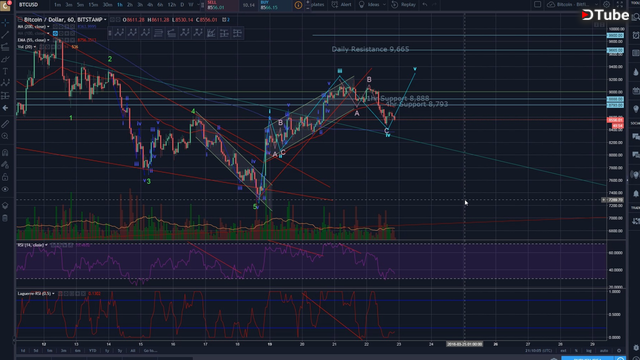This screenshot has width=640, height=360.
Task: Select the YTD date range
Action: coord(93,351)
